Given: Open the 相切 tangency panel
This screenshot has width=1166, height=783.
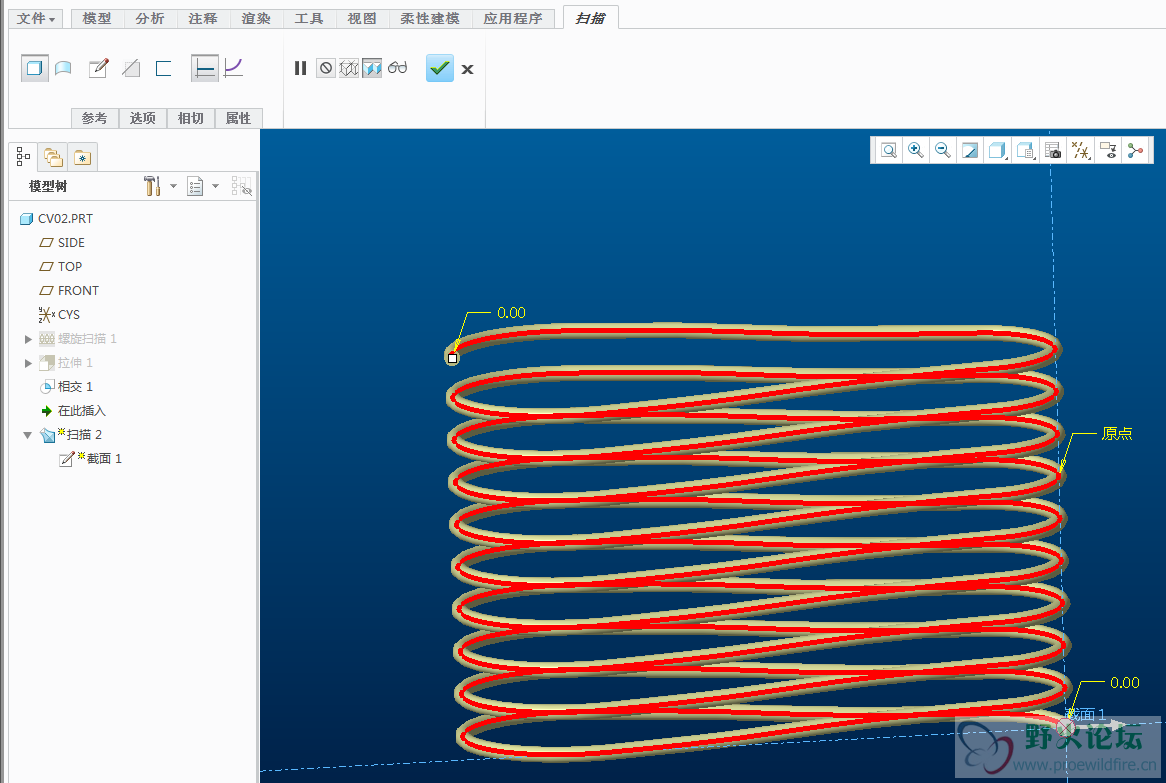Looking at the screenshot, I should (x=190, y=118).
